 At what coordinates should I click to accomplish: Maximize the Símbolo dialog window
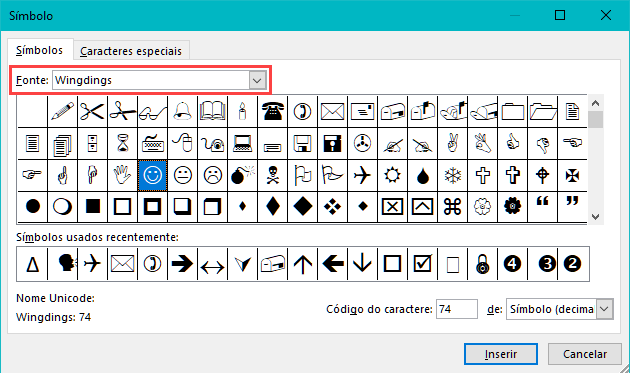pyautogui.click(x=560, y=15)
